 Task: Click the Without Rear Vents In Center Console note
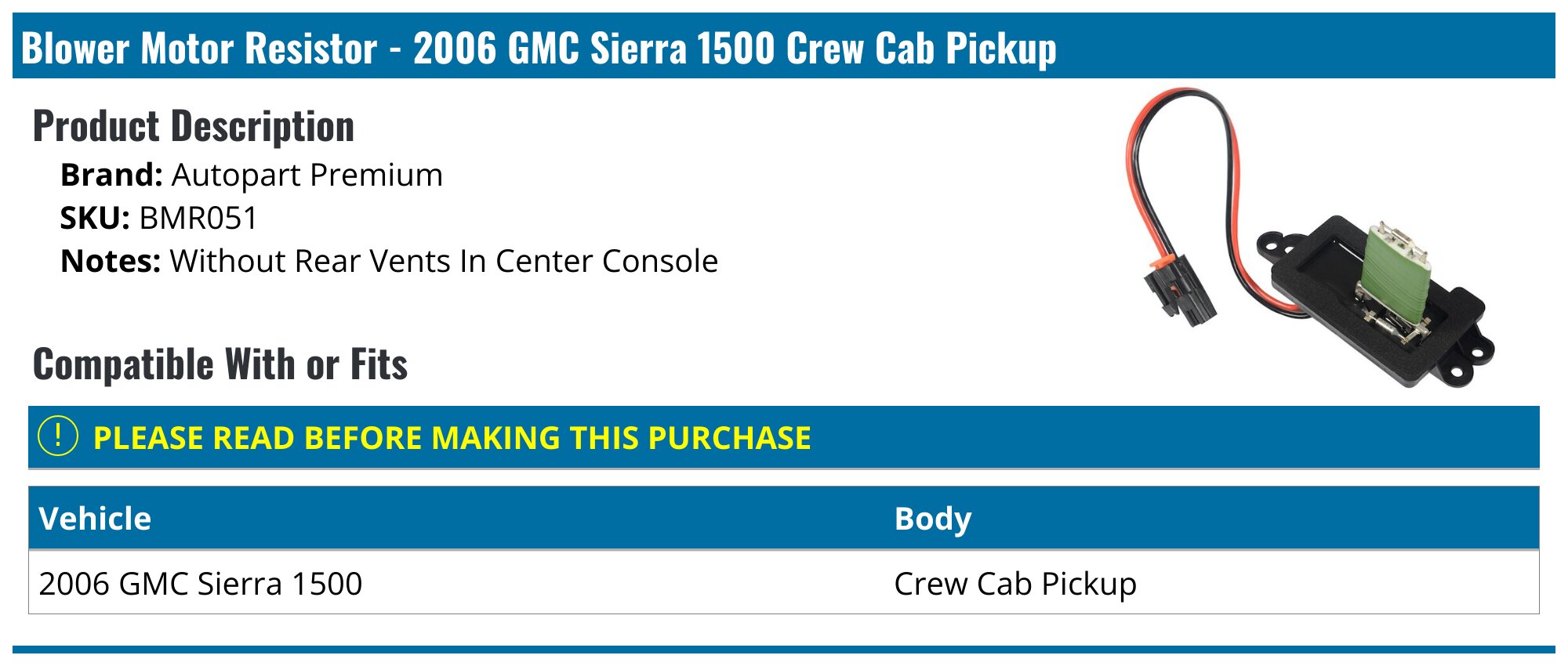click(x=443, y=262)
